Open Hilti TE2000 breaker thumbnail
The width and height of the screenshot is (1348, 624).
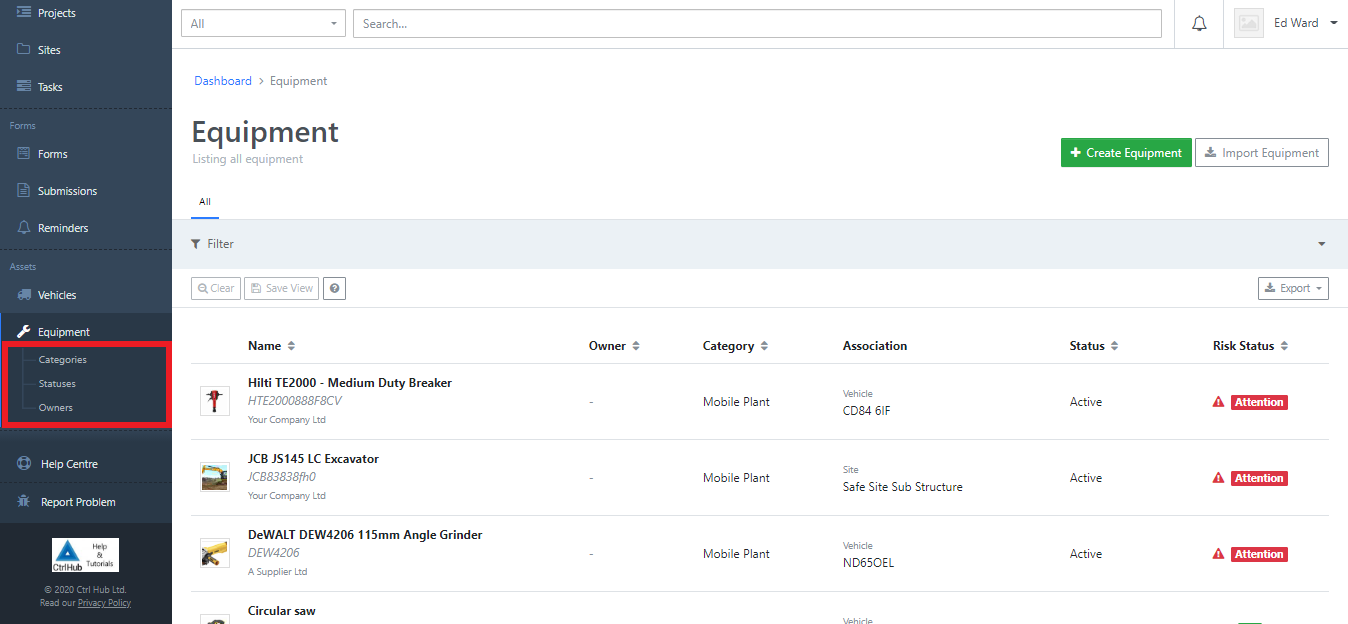(215, 401)
